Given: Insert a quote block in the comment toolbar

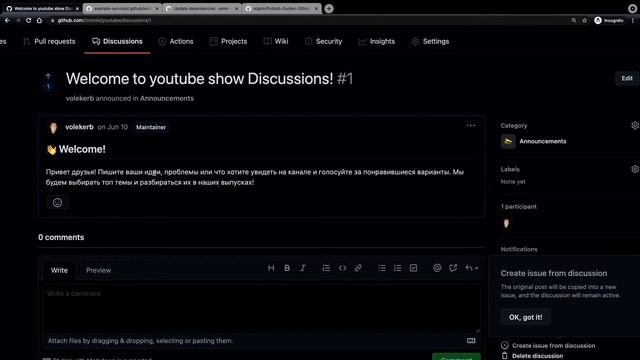Looking at the screenshot, I should (326, 268).
